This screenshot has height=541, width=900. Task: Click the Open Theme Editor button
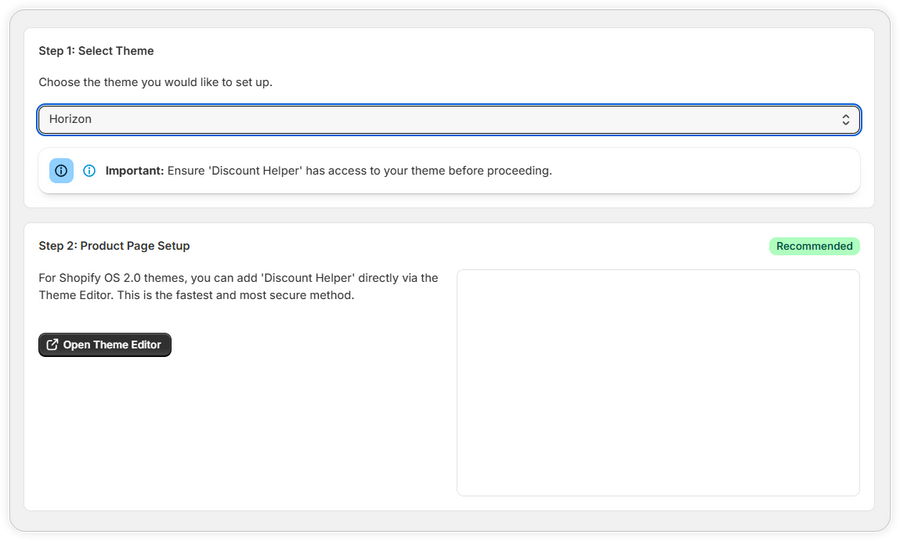pyautogui.click(x=105, y=345)
